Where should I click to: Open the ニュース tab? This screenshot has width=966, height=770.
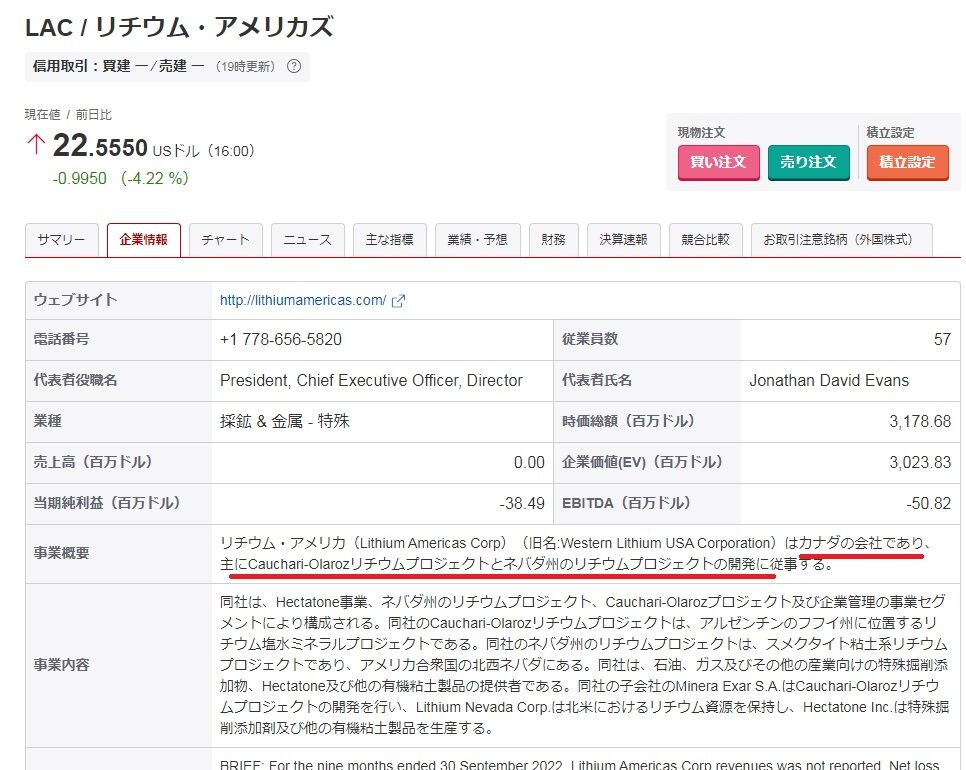[307, 240]
